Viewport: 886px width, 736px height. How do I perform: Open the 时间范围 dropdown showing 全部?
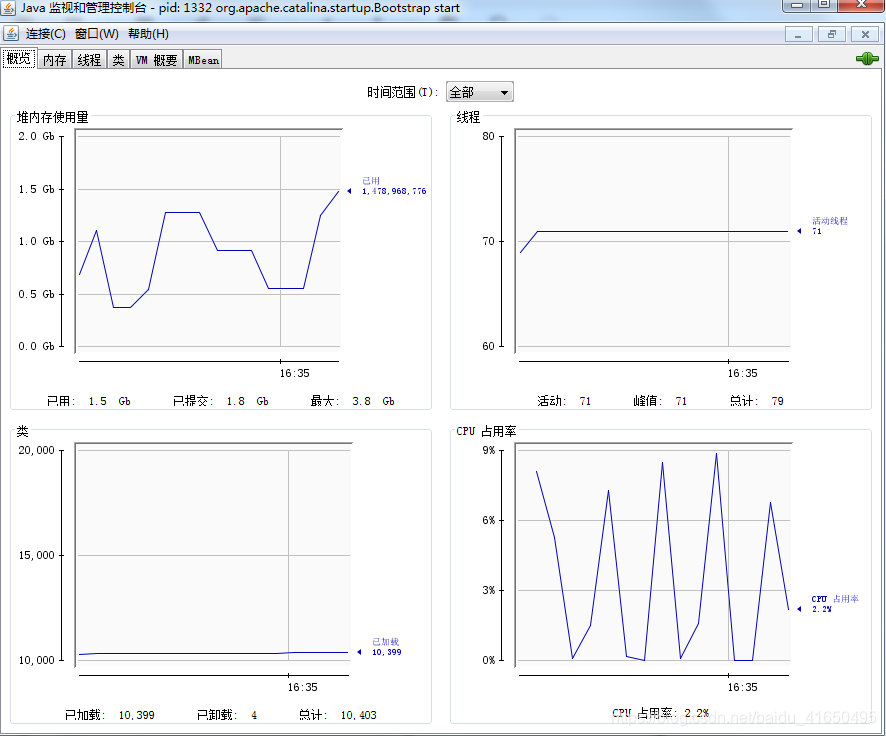(x=502, y=91)
